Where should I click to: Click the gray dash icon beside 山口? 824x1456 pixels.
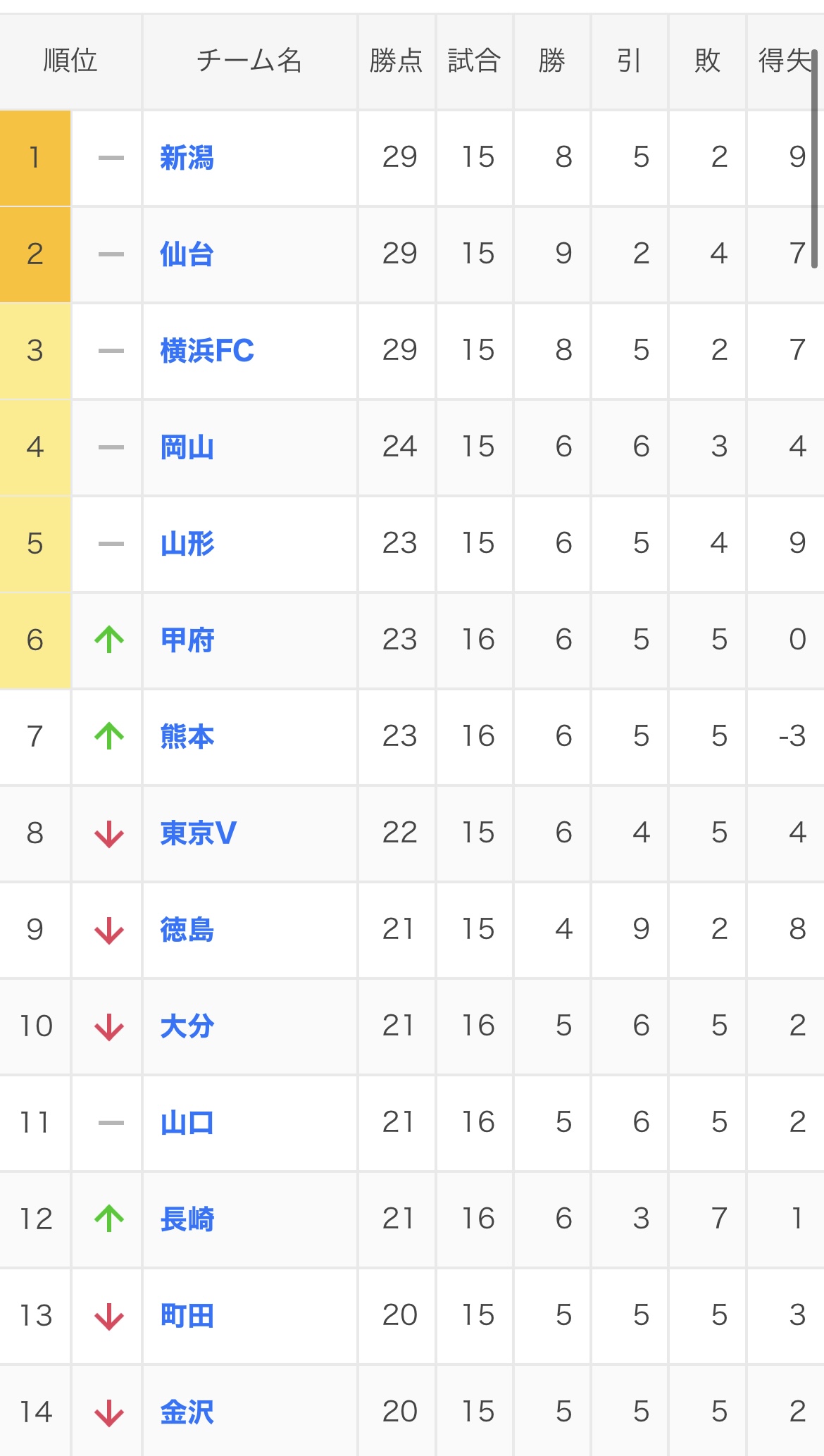pos(111,1123)
